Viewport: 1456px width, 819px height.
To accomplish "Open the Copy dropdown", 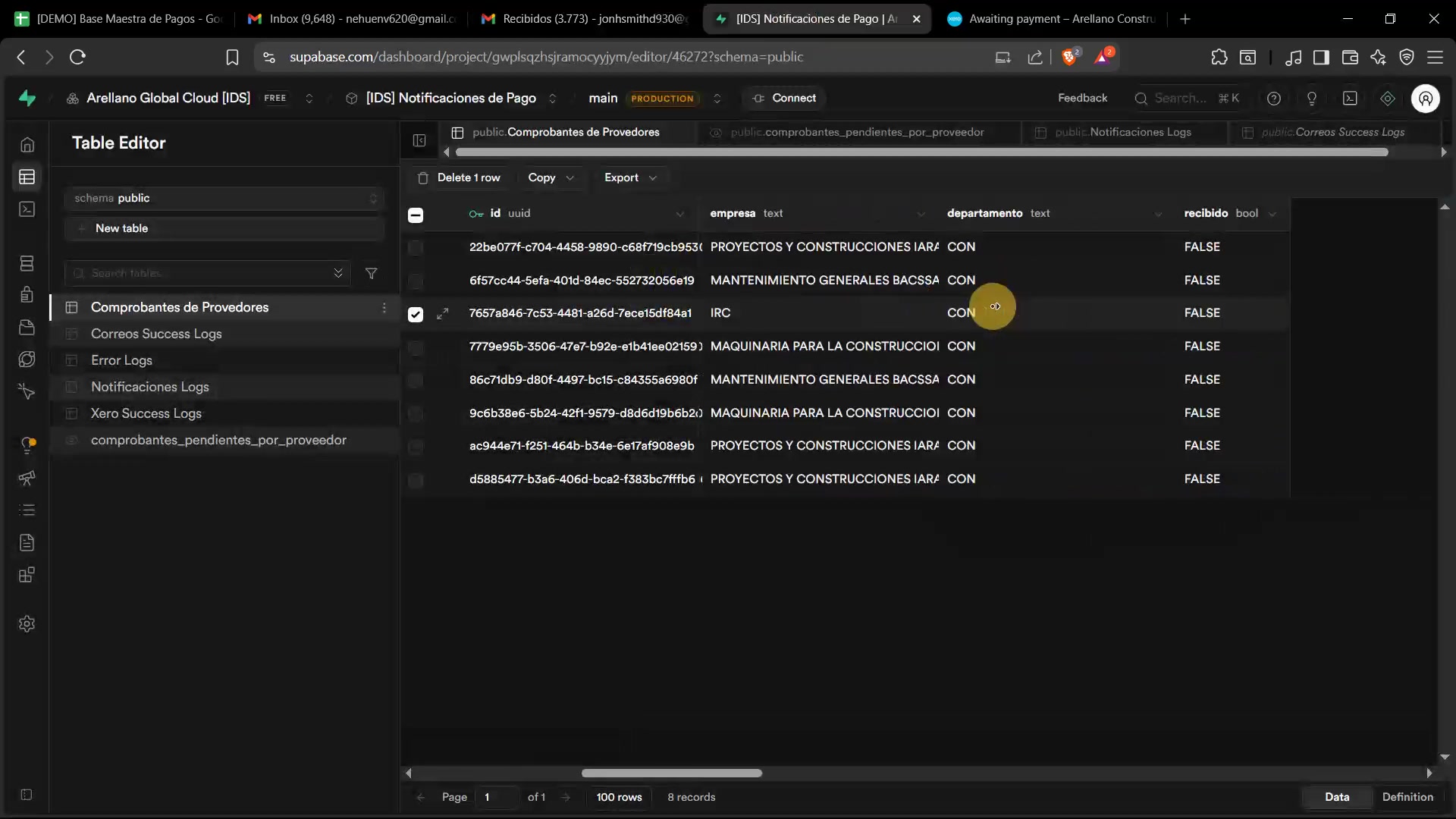I will (551, 177).
